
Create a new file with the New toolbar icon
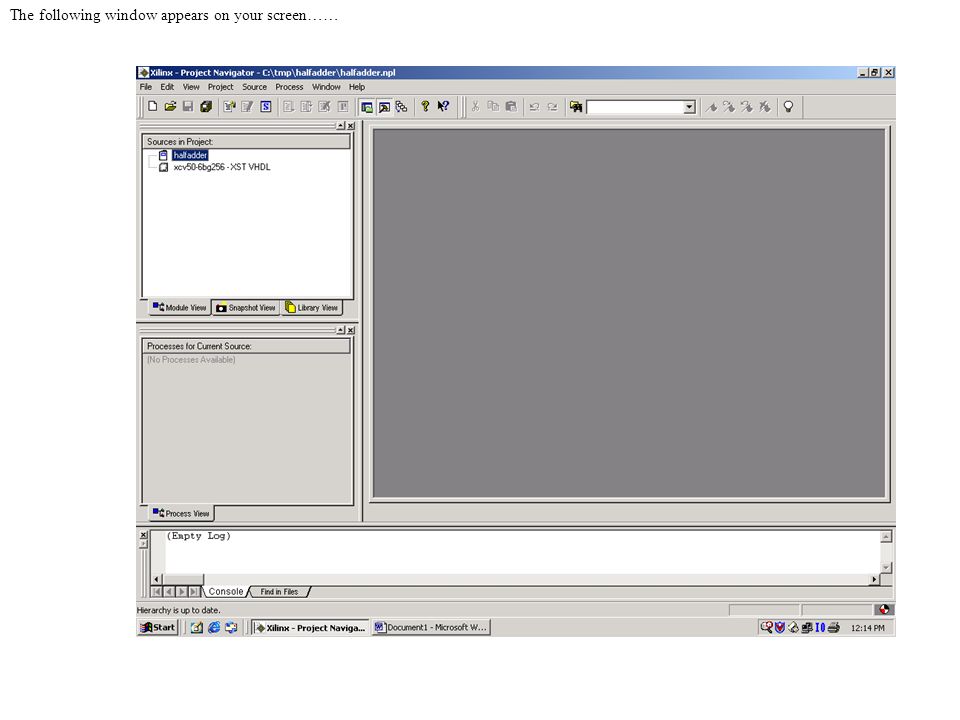[x=152, y=107]
